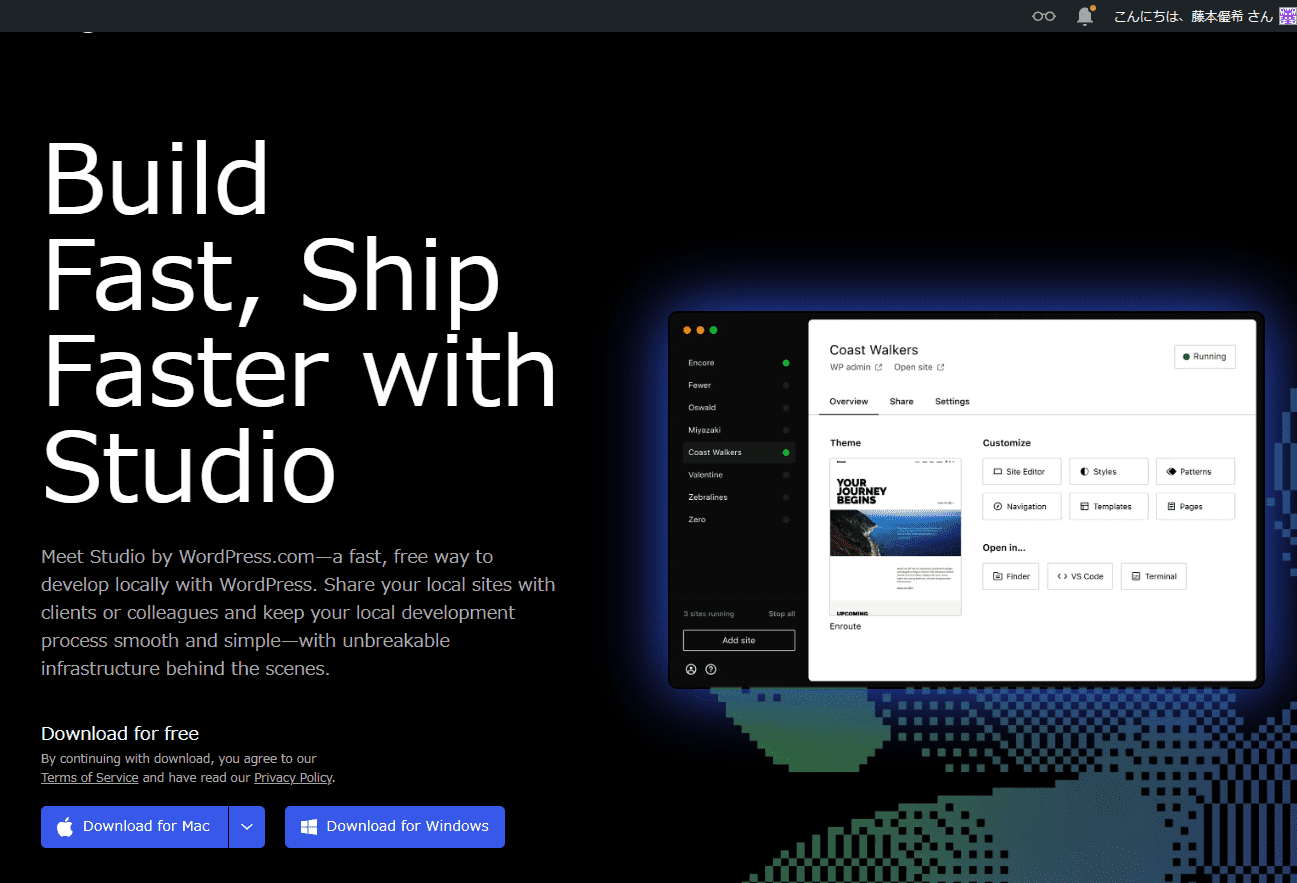Click the Templates button

tap(1108, 507)
